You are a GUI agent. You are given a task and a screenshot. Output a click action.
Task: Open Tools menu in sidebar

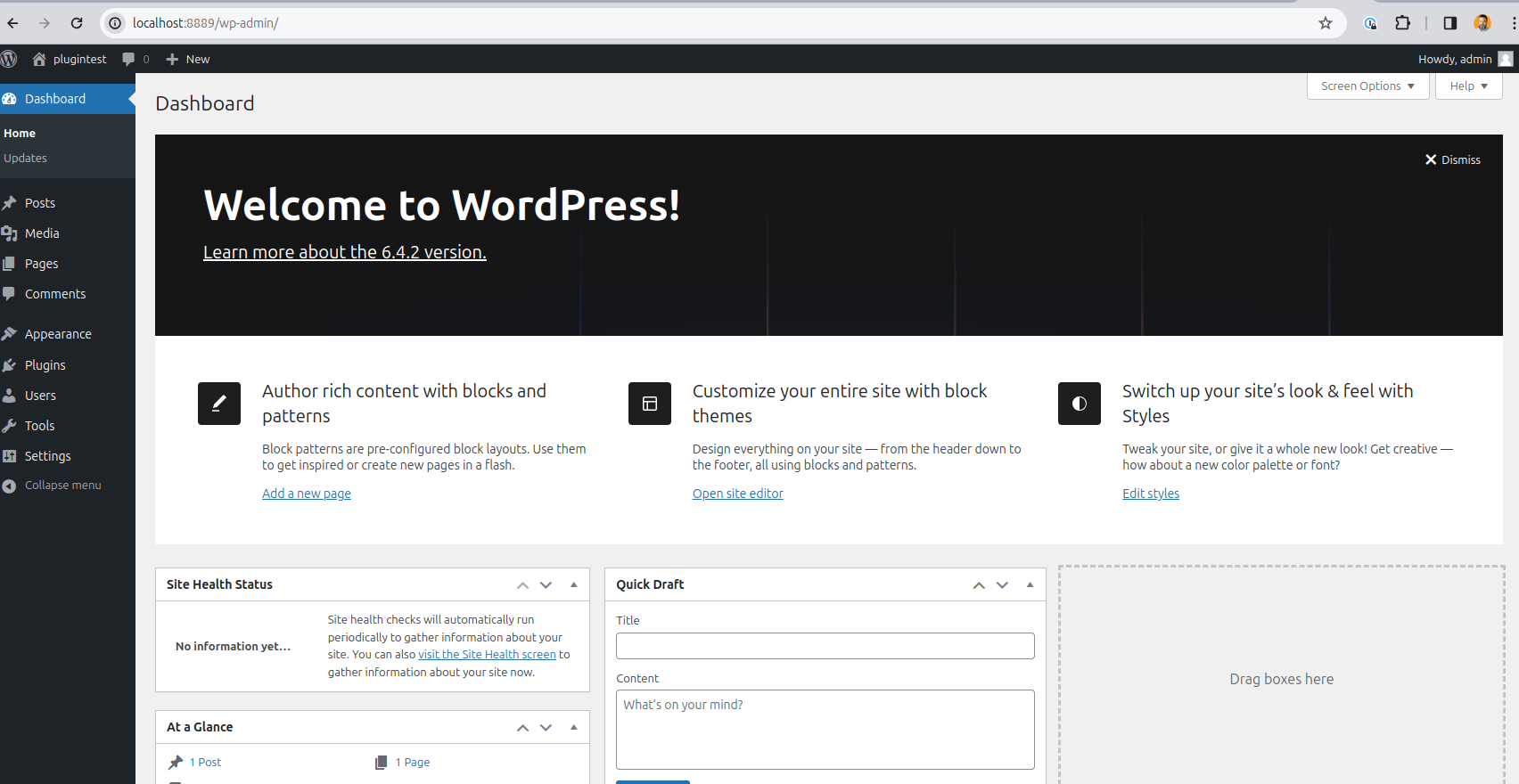(68, 426)
